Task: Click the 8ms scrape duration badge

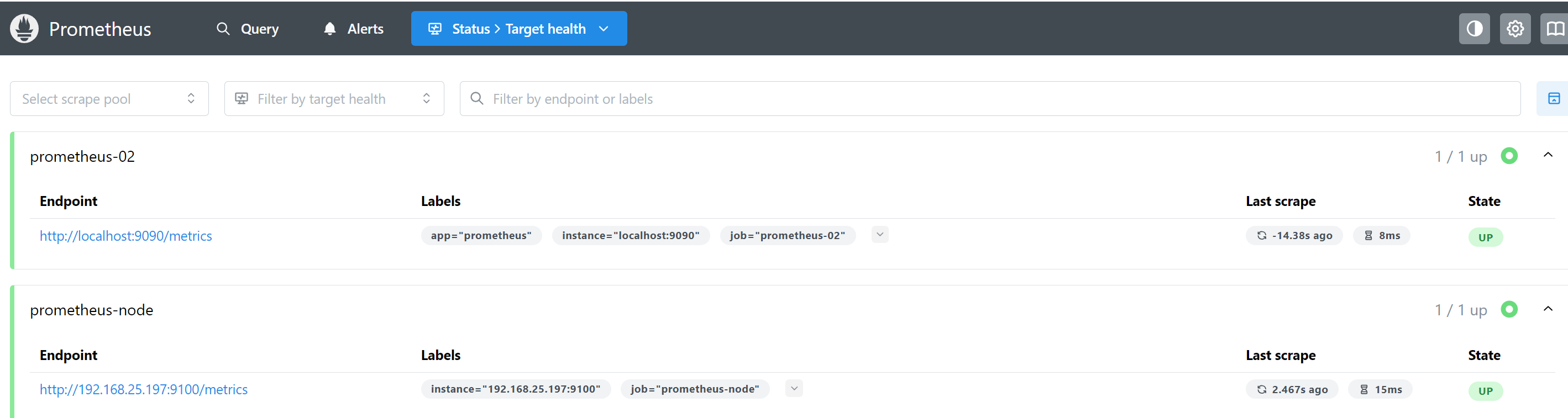Action: click(1381, 235)
